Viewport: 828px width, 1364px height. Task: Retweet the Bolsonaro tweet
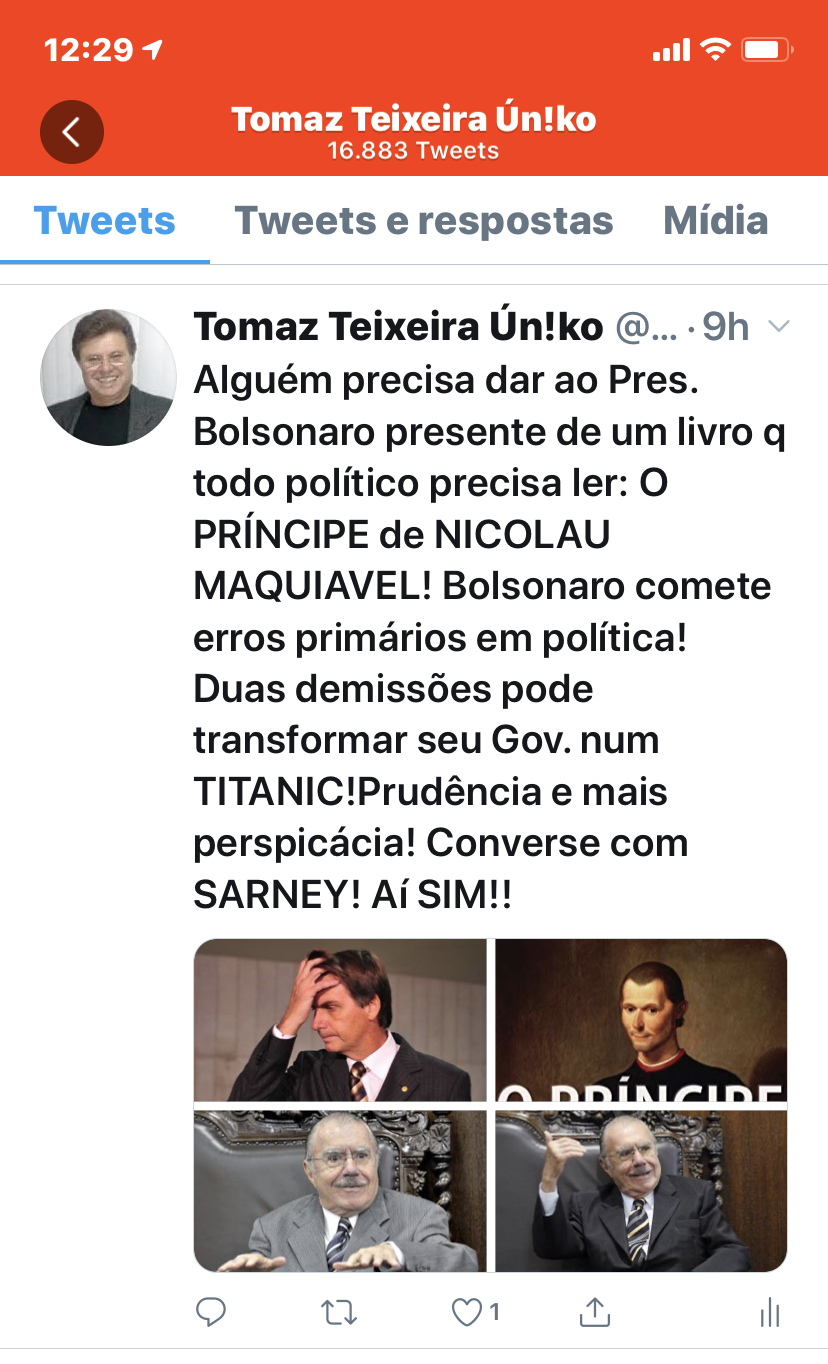point(339,1311)
